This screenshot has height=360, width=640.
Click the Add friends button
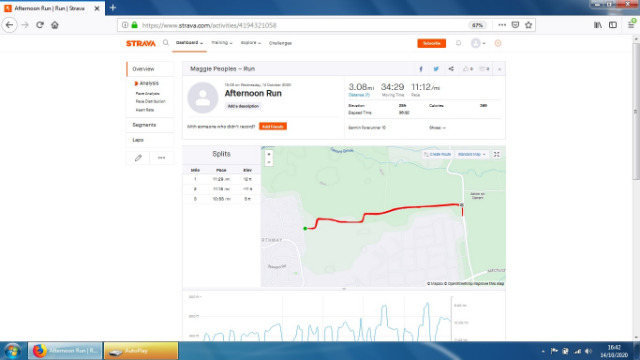[273, 127]
